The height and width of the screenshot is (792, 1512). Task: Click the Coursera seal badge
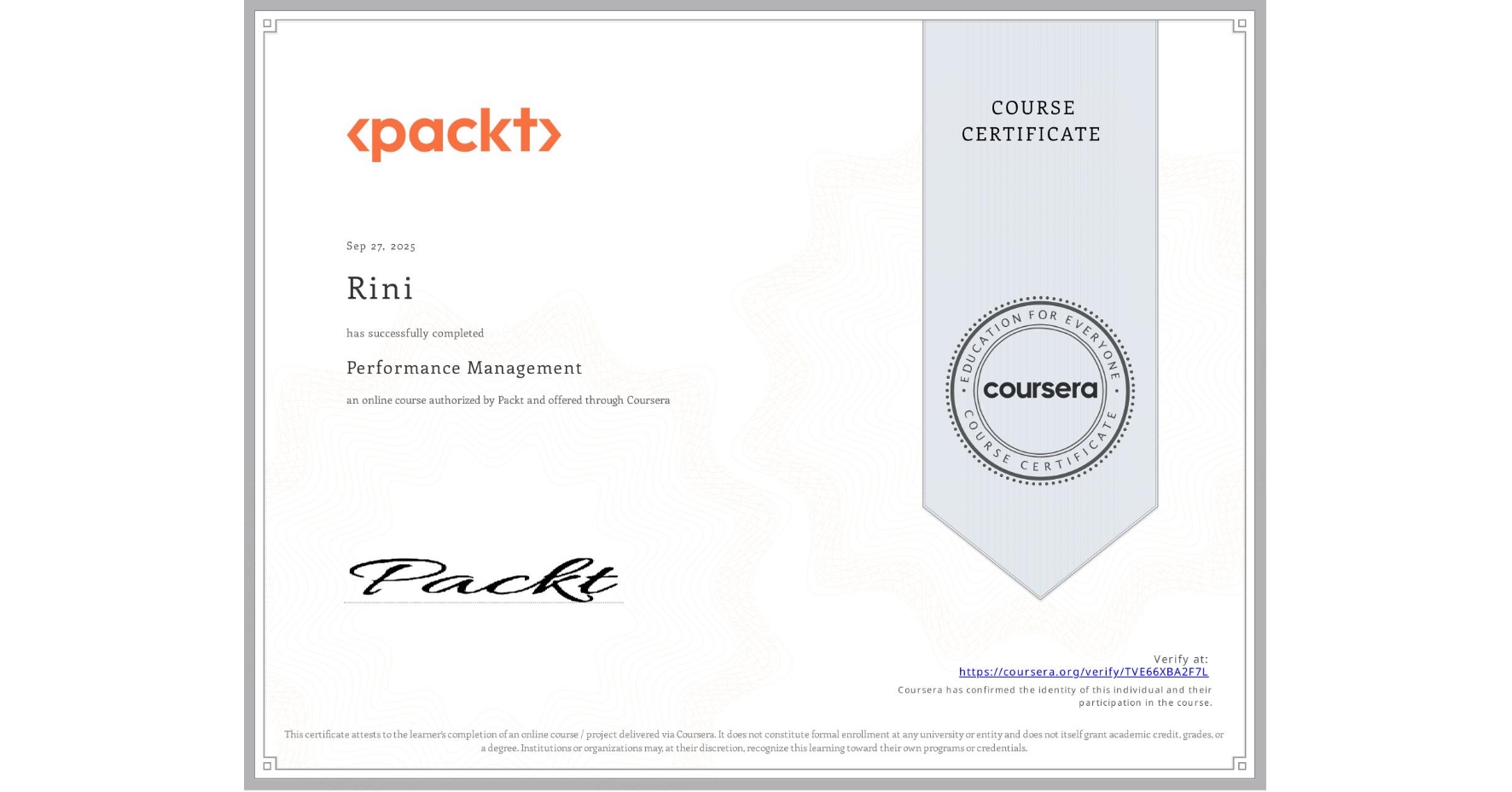pos(1039,391)
